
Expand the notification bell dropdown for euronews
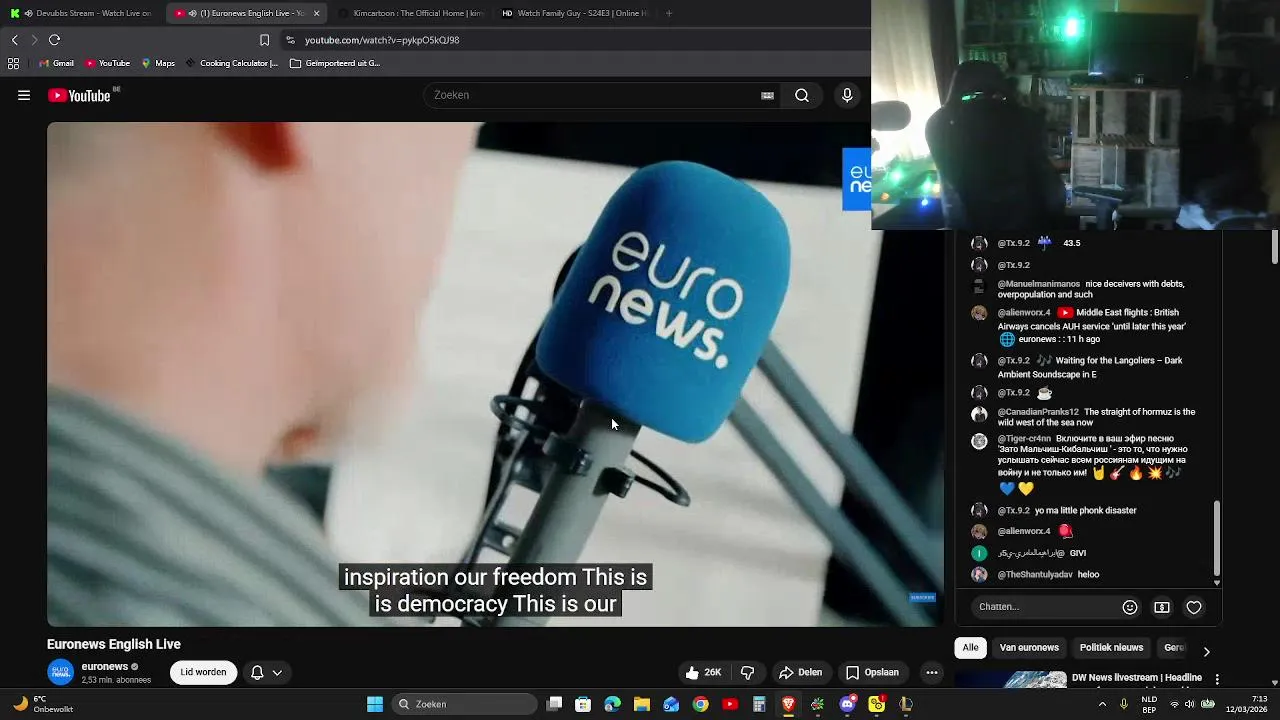pos(266,673)
